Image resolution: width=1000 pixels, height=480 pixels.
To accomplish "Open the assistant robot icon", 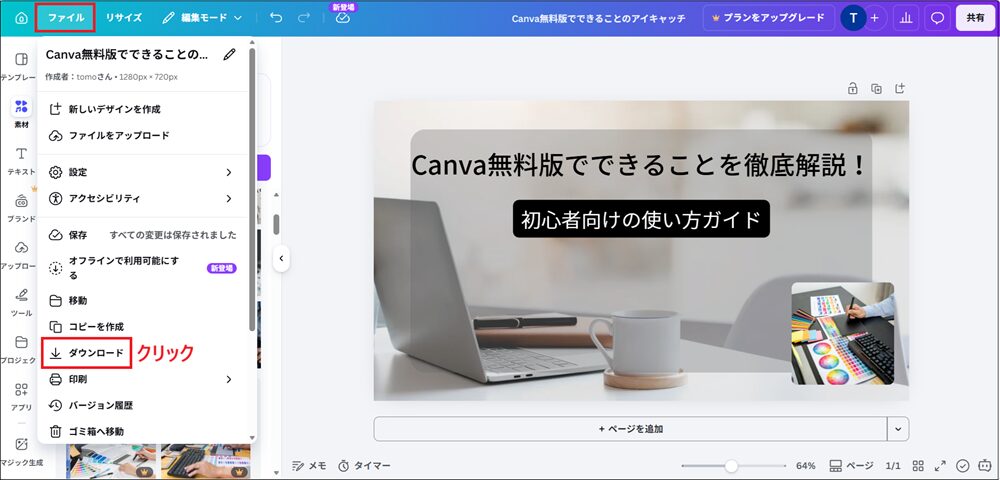I will (985, 466).
